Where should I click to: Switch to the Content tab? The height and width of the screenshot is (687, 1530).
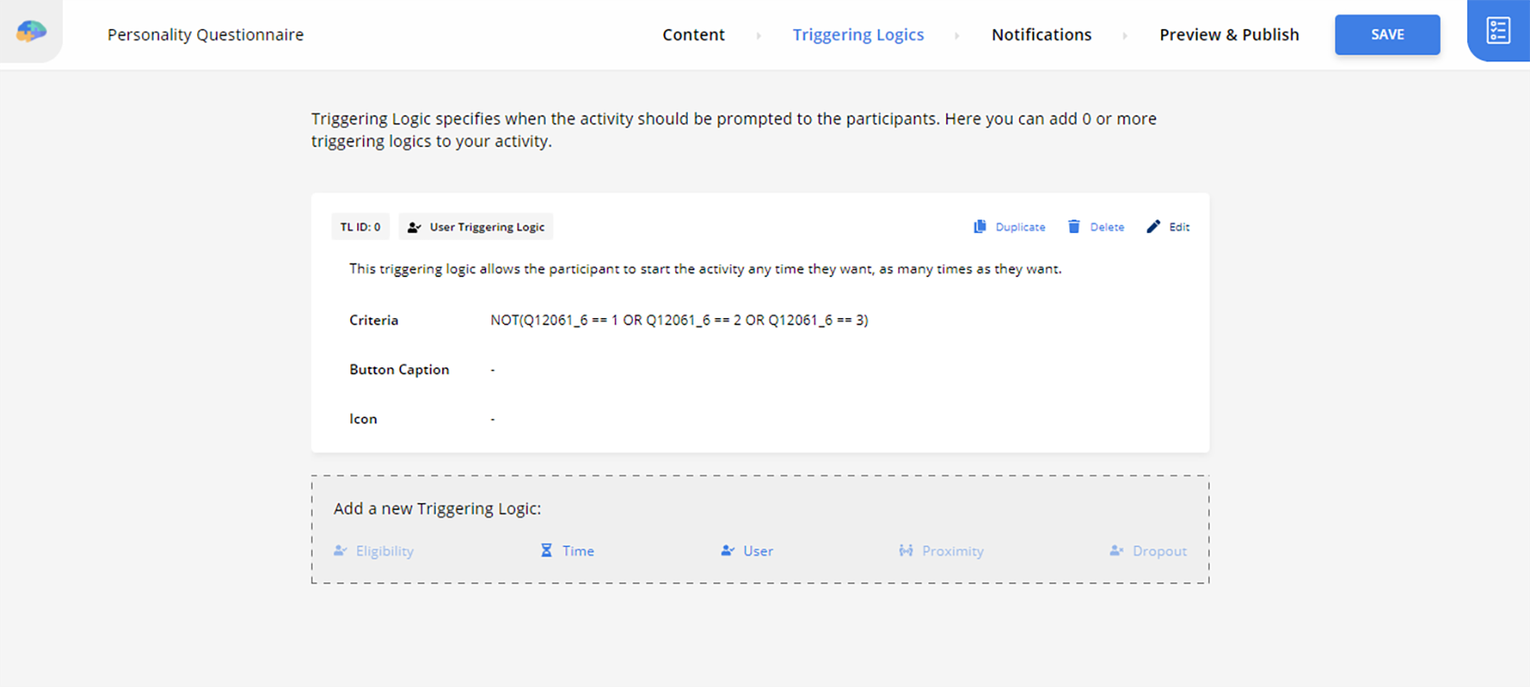click(x=693, y=35)
